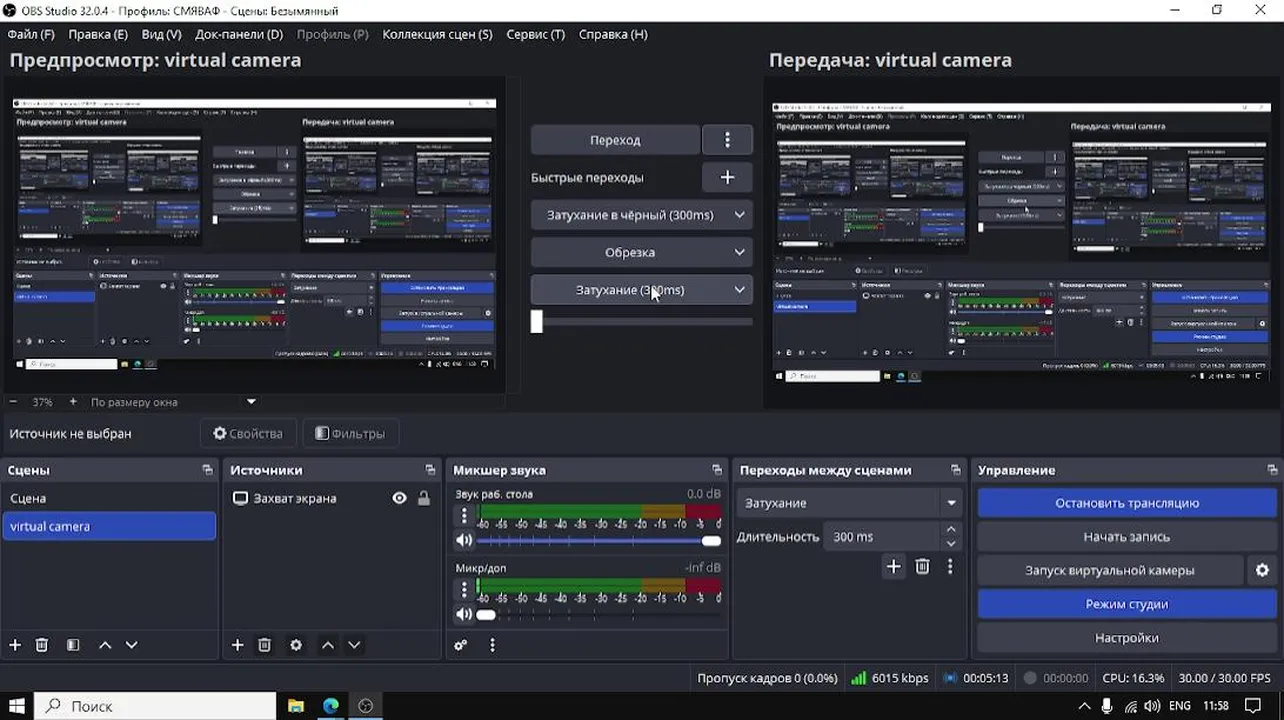Click the Переход transition button
Image resolution: width=1284 pixels, height=720 pixels.
tap(615, 140)
